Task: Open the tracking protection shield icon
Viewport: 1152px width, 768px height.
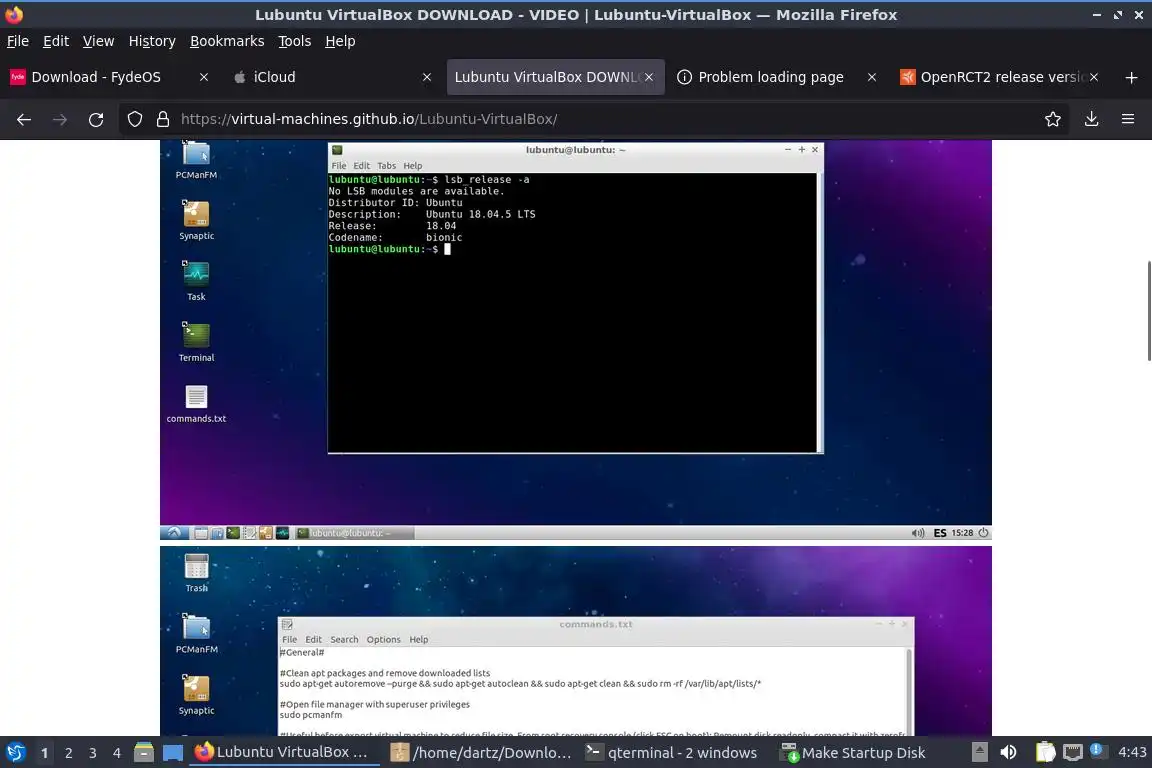Action: tap(134, 119)
